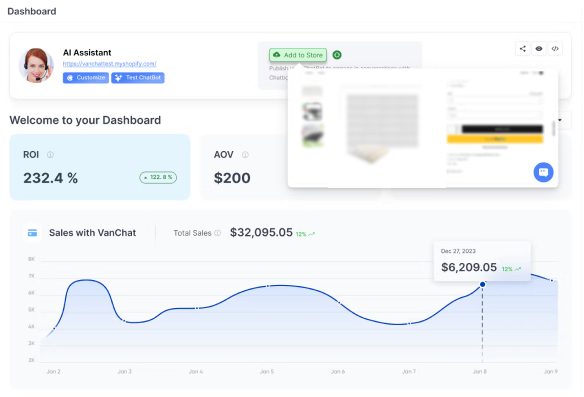Click the AI Assistant name label
Screen dimensions: 584x397
point(87,53)
